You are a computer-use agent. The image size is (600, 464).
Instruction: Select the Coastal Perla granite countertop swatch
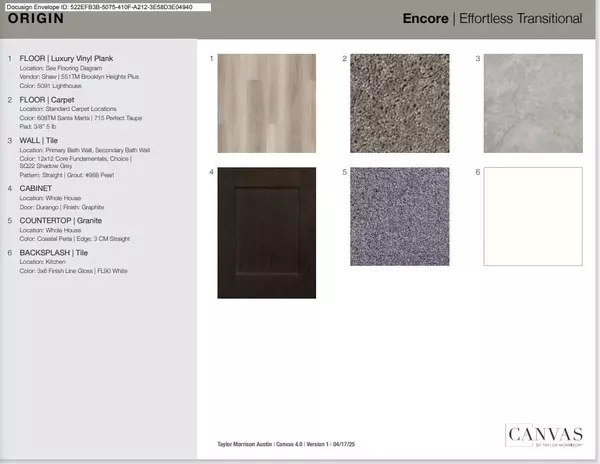pos(386,216)
